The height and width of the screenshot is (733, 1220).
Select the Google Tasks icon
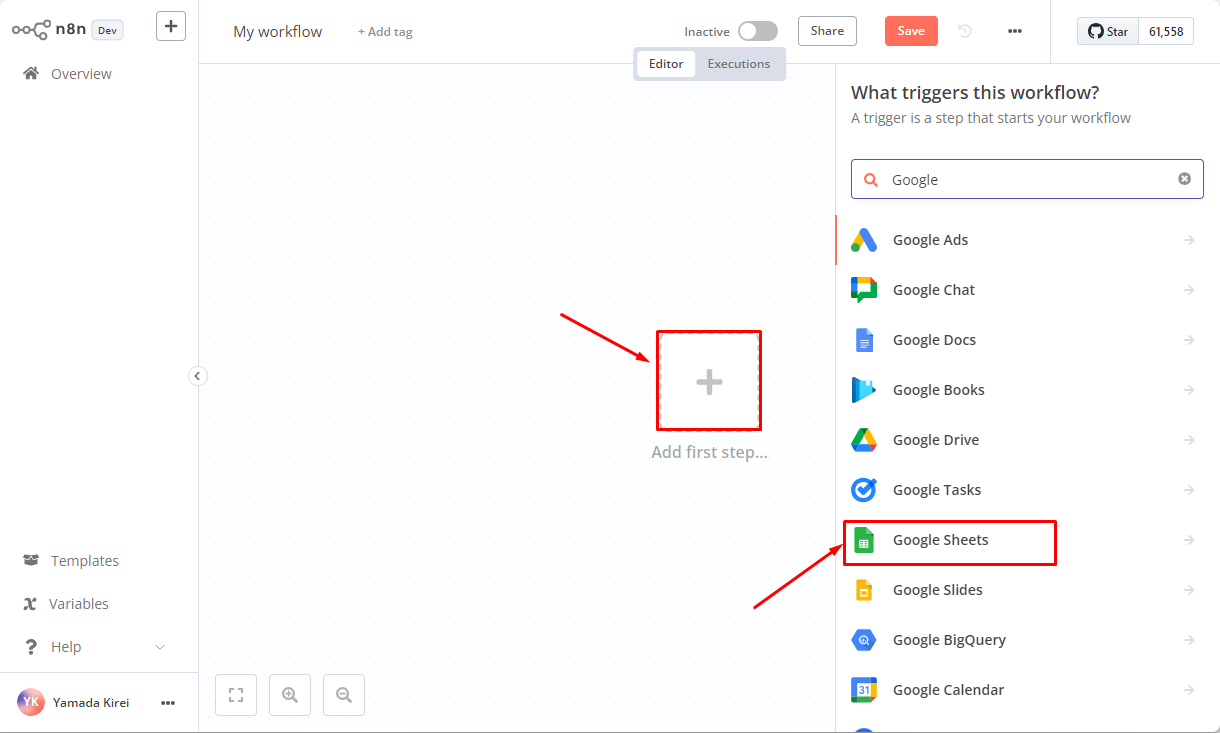point(864,490)
